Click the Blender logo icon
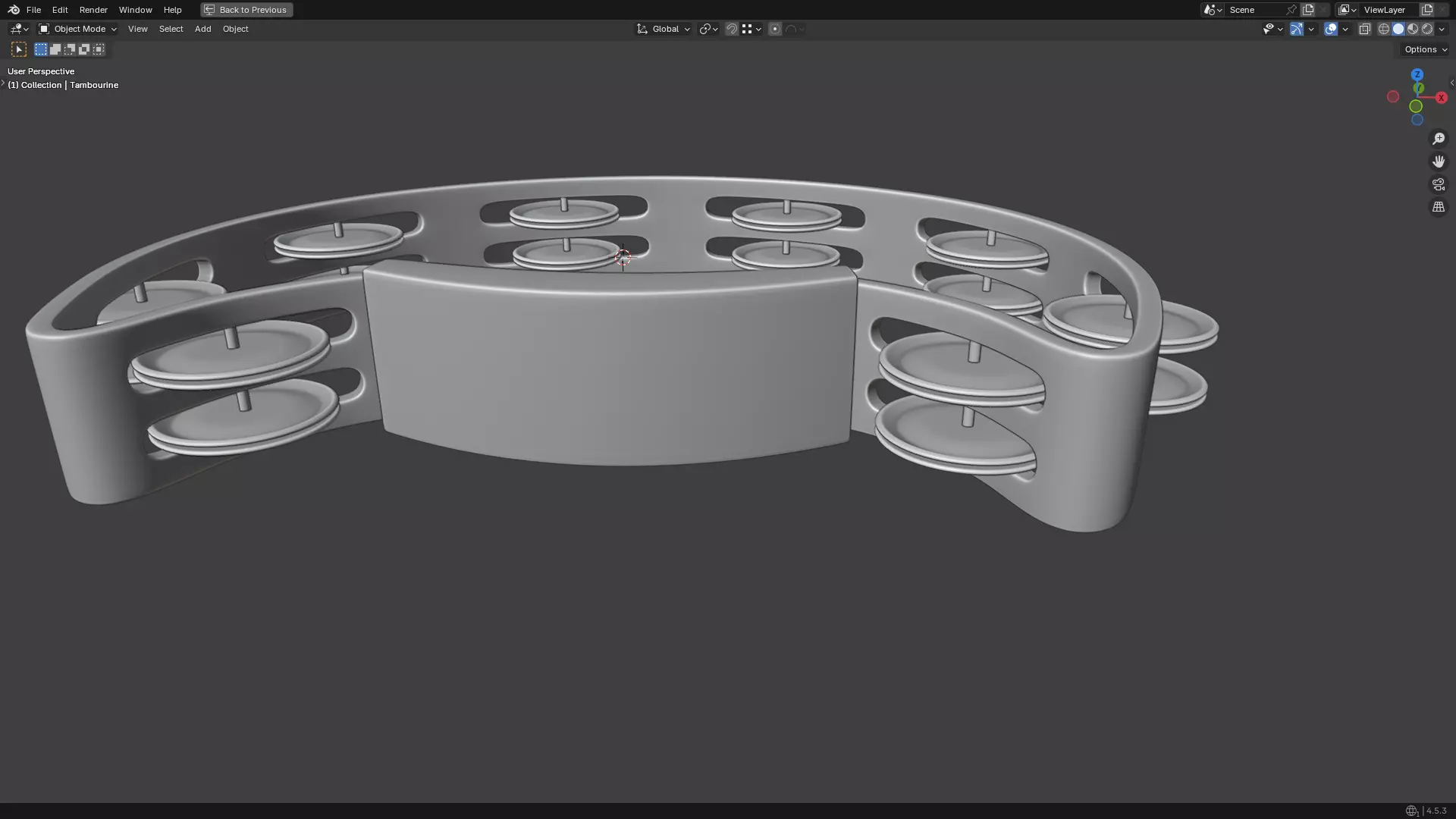 [x=14, y=10]
